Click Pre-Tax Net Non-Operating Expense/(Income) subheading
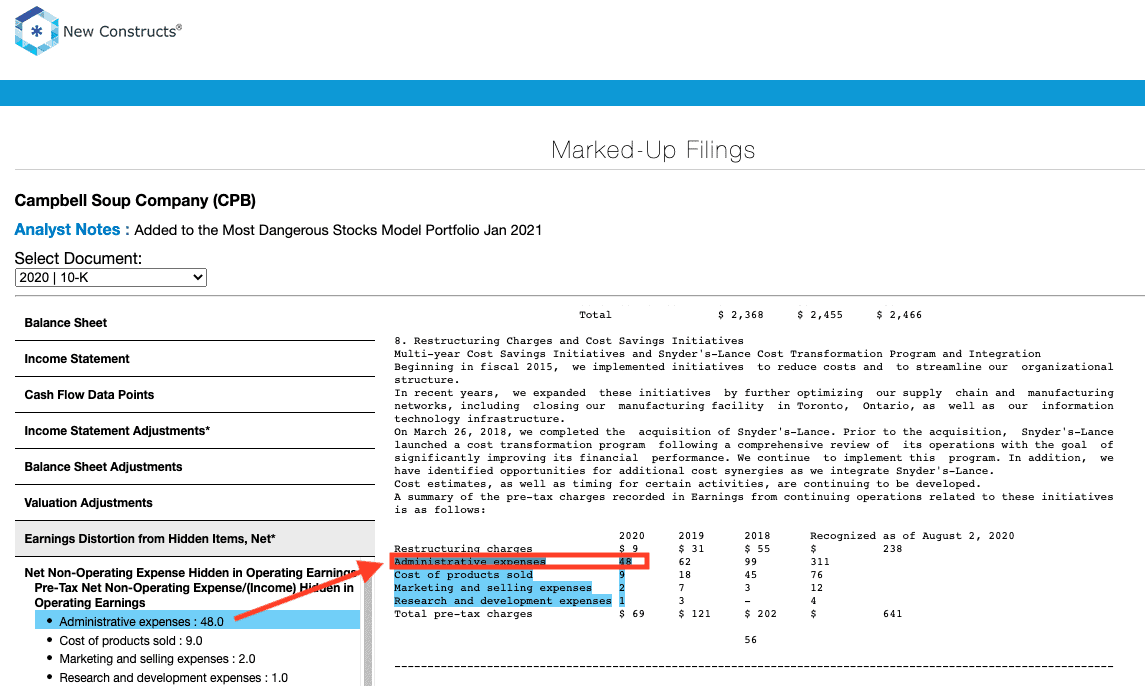1145x686 pixels. click(194, 595)
